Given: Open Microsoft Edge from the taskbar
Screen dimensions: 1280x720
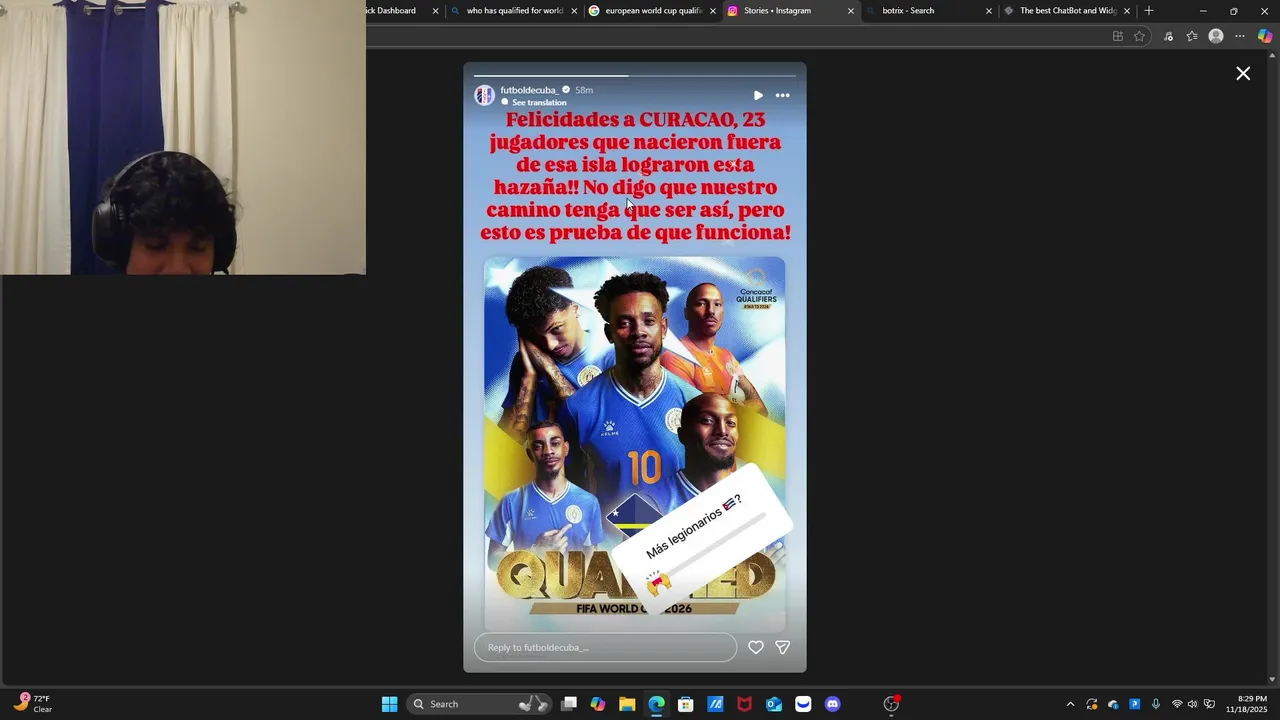Looking at the screenshot, I should click(x=656, y=704).
